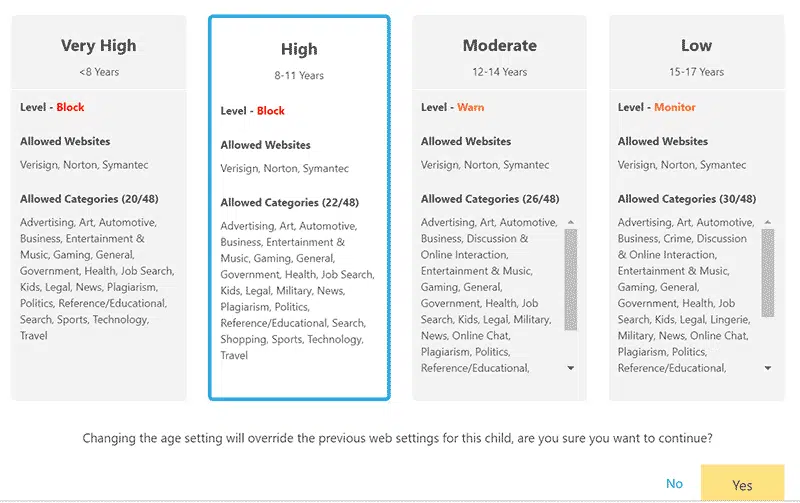Click the Moderate heading text
The width and height of the screenshot is (800, 503).
pyautogui.click(x=499, y=46)
